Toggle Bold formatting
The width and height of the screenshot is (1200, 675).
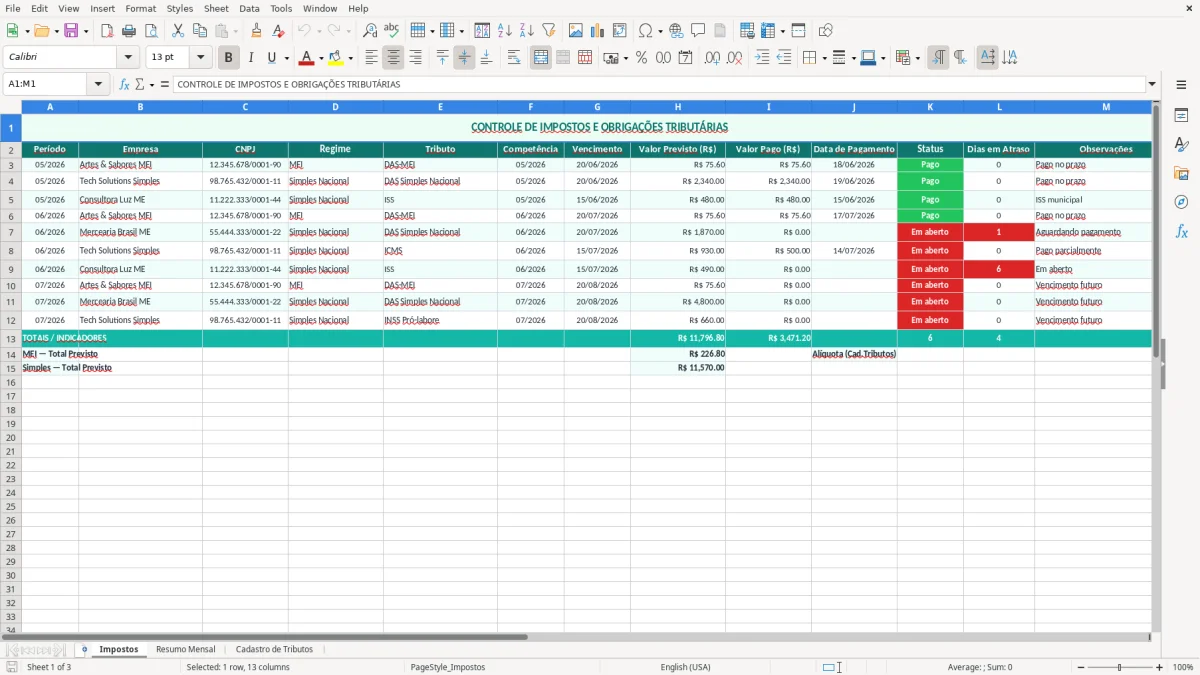tap(229, 58)
